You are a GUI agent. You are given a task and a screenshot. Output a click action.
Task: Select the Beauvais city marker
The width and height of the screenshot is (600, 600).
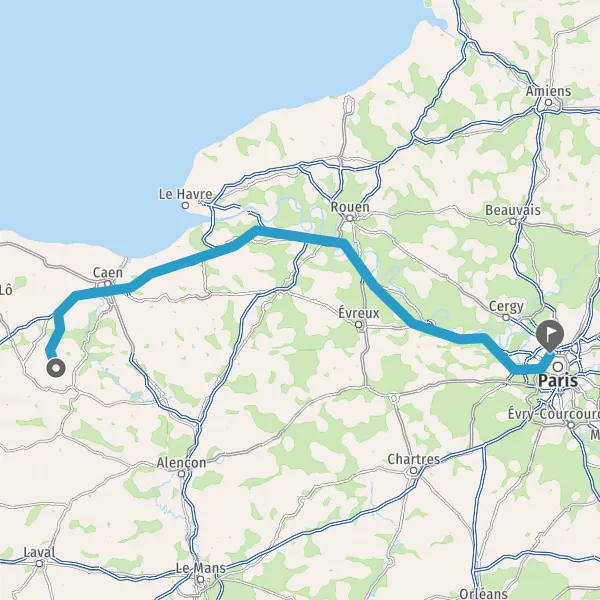pos(513,221)
